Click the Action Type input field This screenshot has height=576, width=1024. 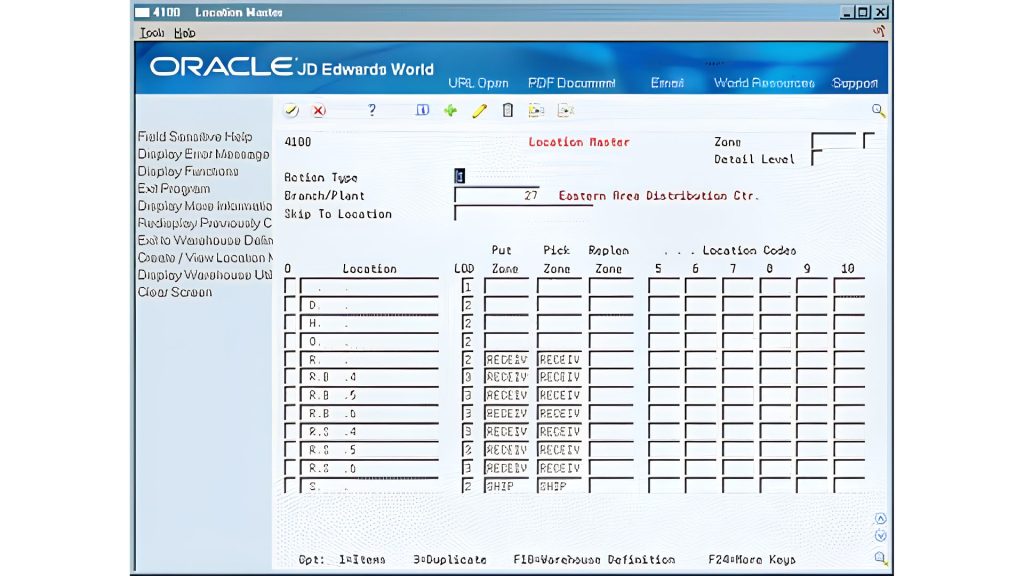(x=460, y=176)
